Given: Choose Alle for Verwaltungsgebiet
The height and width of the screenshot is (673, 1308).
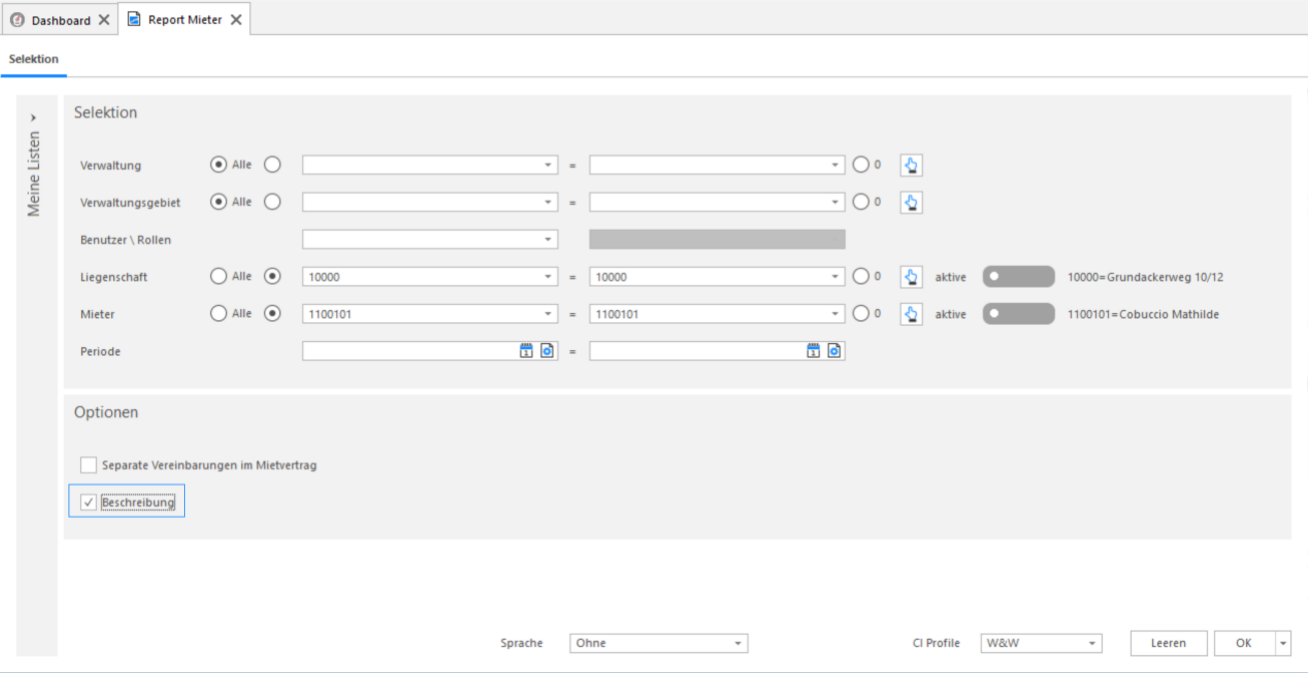Looking at the screenshot, I should pos(219,202).
